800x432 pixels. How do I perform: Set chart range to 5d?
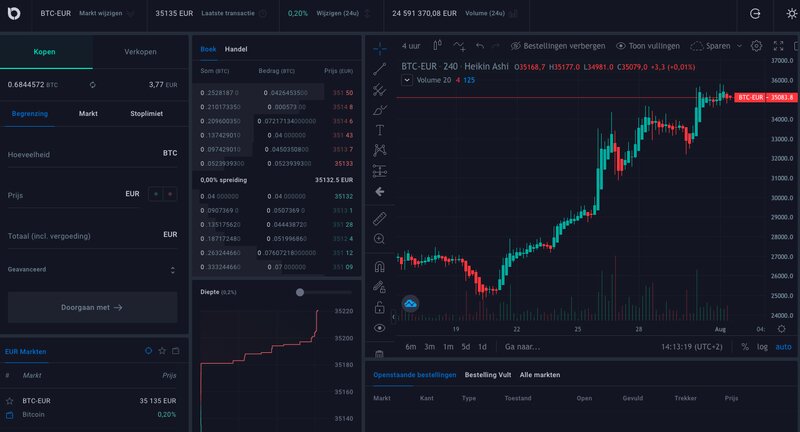pyautogui.click(x=466, y=347)
